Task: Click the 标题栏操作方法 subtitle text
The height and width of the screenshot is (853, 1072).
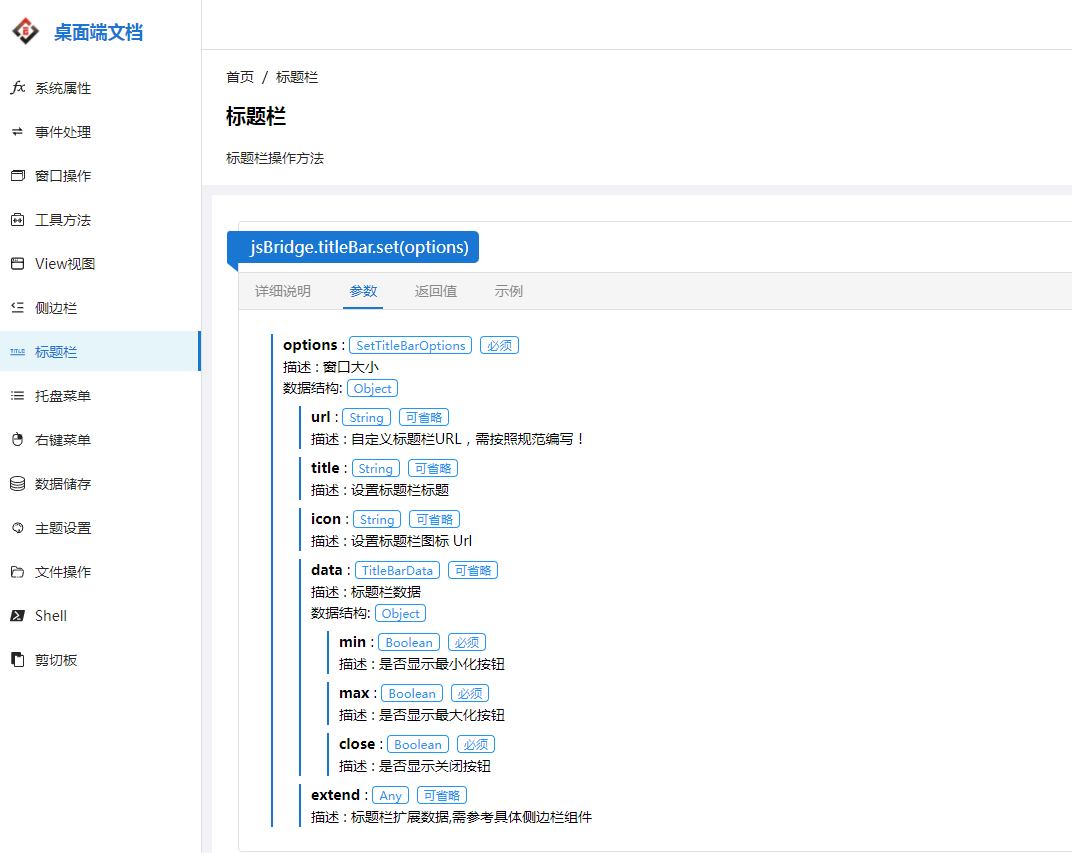Action: pos(275,159)
